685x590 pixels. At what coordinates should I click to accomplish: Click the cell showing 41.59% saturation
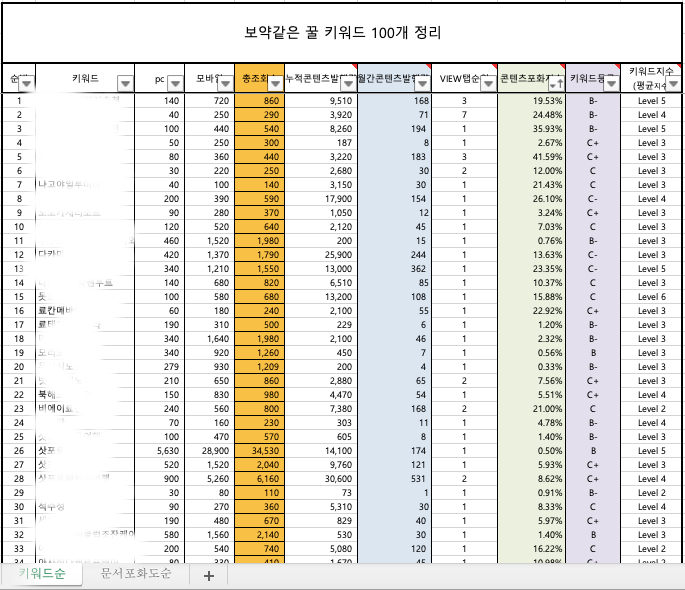(531, 157)
